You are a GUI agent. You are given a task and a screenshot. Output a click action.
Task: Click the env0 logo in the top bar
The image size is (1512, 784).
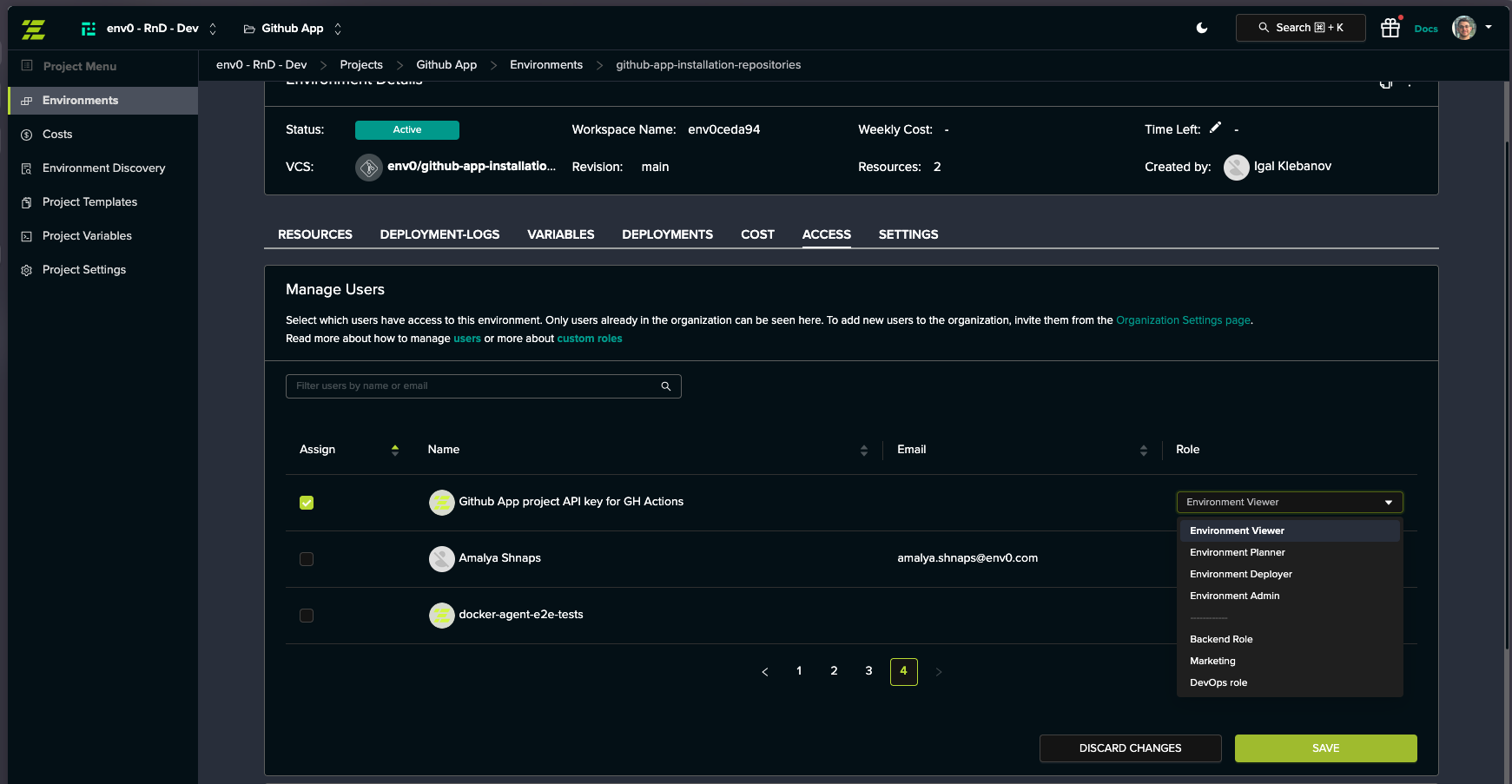tap(34, 27)
